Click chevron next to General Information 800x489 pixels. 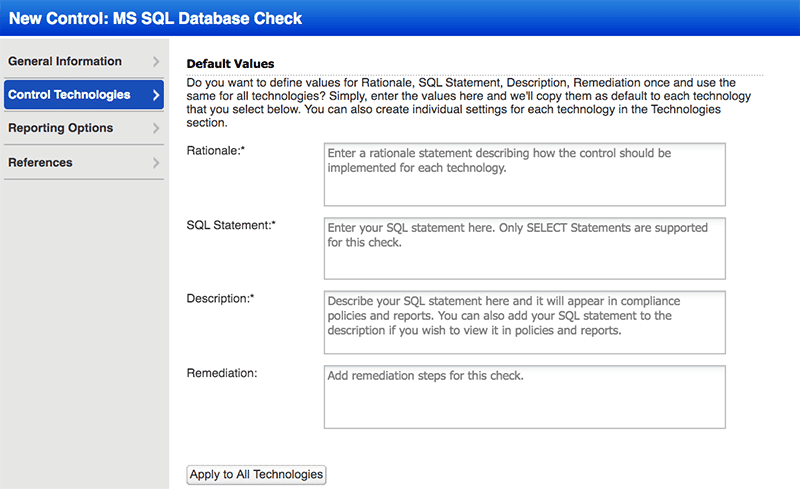(x=156, y=61)
